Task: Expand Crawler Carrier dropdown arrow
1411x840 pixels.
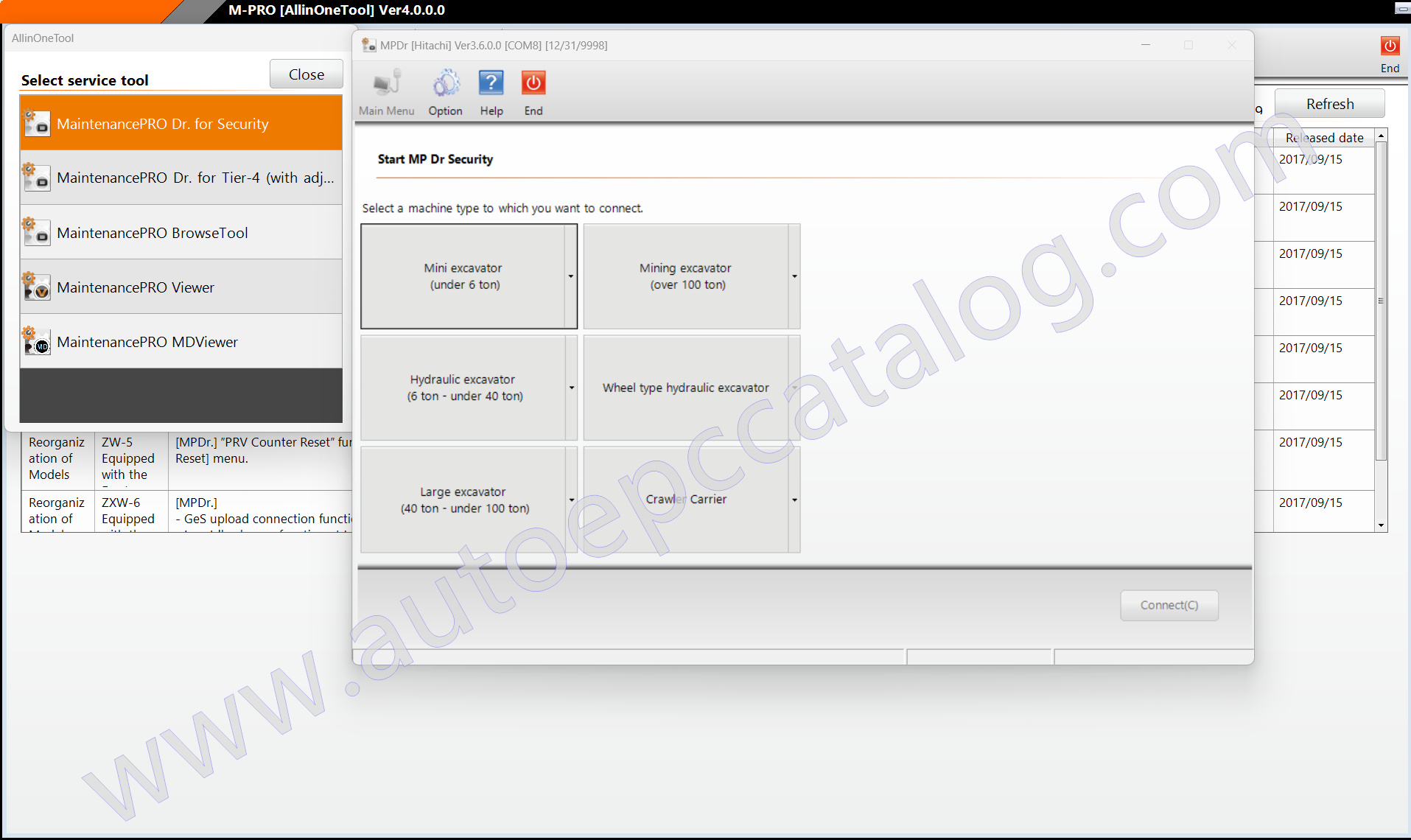Action: coord(794,500)
